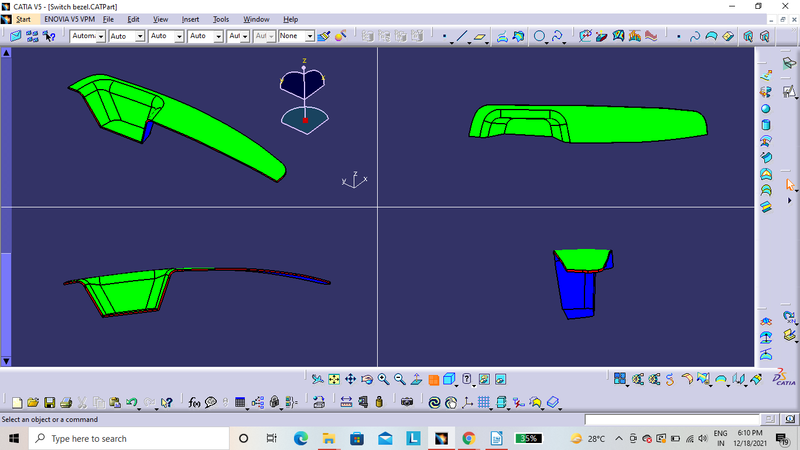Open the None layer dropdown
The width and height of the screenshot is (800, 450).
296,36
